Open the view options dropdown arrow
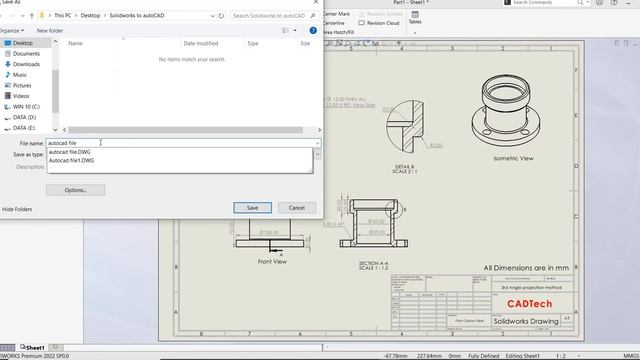The image size is (640, 360). [x=295, y=31]
